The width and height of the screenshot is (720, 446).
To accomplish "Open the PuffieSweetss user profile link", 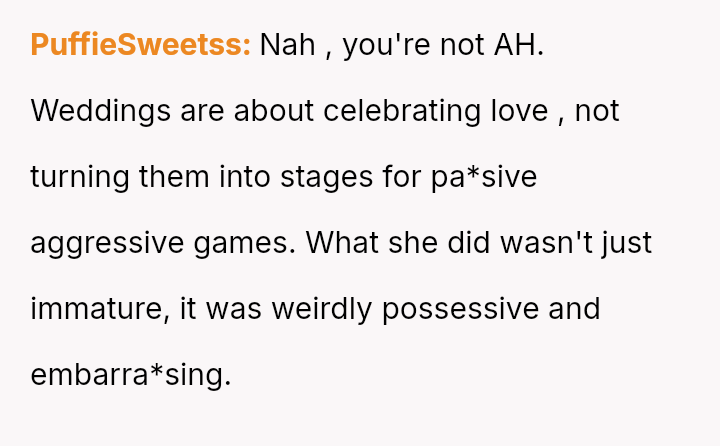I will pyautogui.click(x=140, y=45).
